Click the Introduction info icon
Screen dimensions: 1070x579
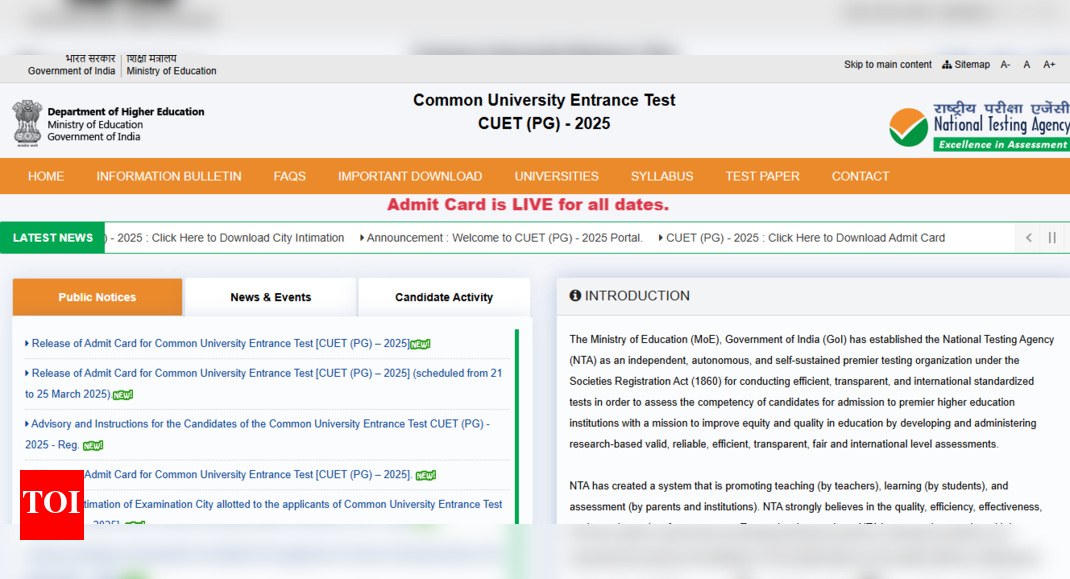tap(575, 296)
